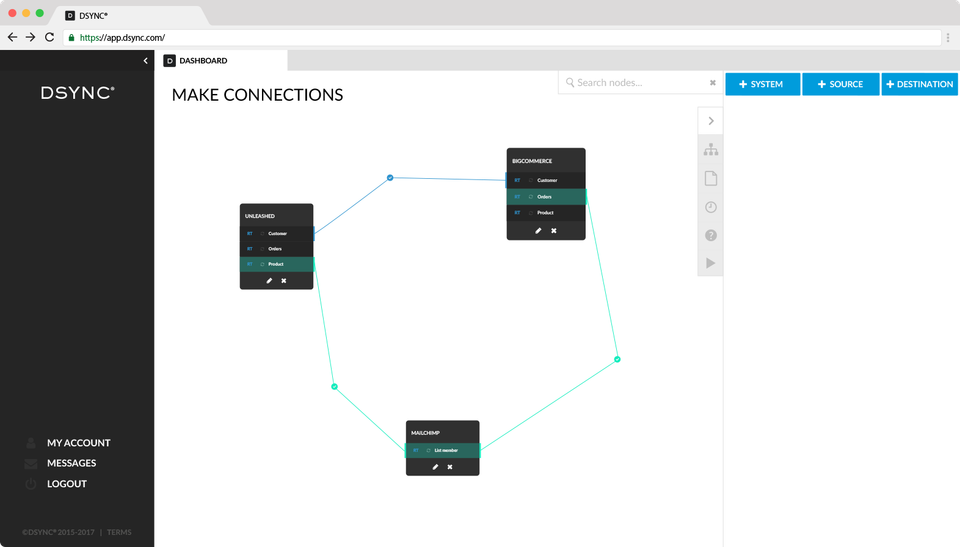Viewport: 960px width, 547px height.
Task: Open help via the question mark icon
Action: click(711, 235)
